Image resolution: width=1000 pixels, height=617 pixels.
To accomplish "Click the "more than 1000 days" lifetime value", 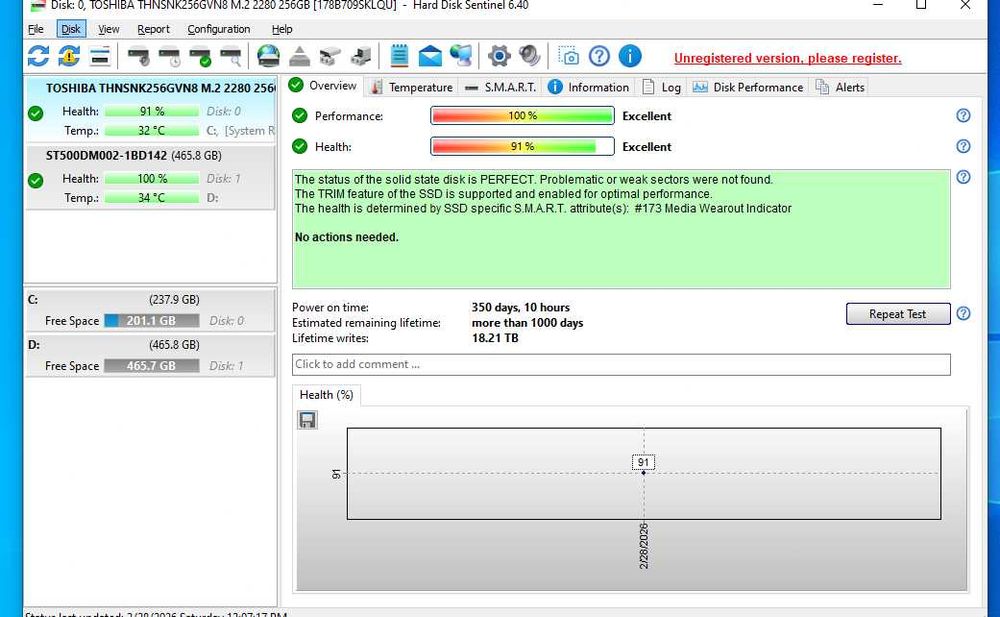I will 527,323.
